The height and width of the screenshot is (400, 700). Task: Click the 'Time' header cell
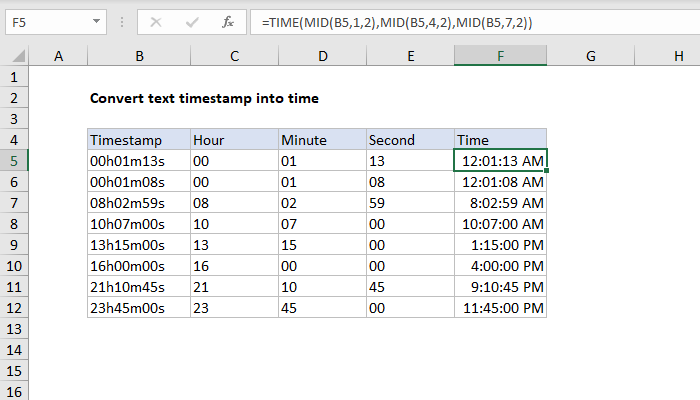pyautogui.click(x=500, y=139)
